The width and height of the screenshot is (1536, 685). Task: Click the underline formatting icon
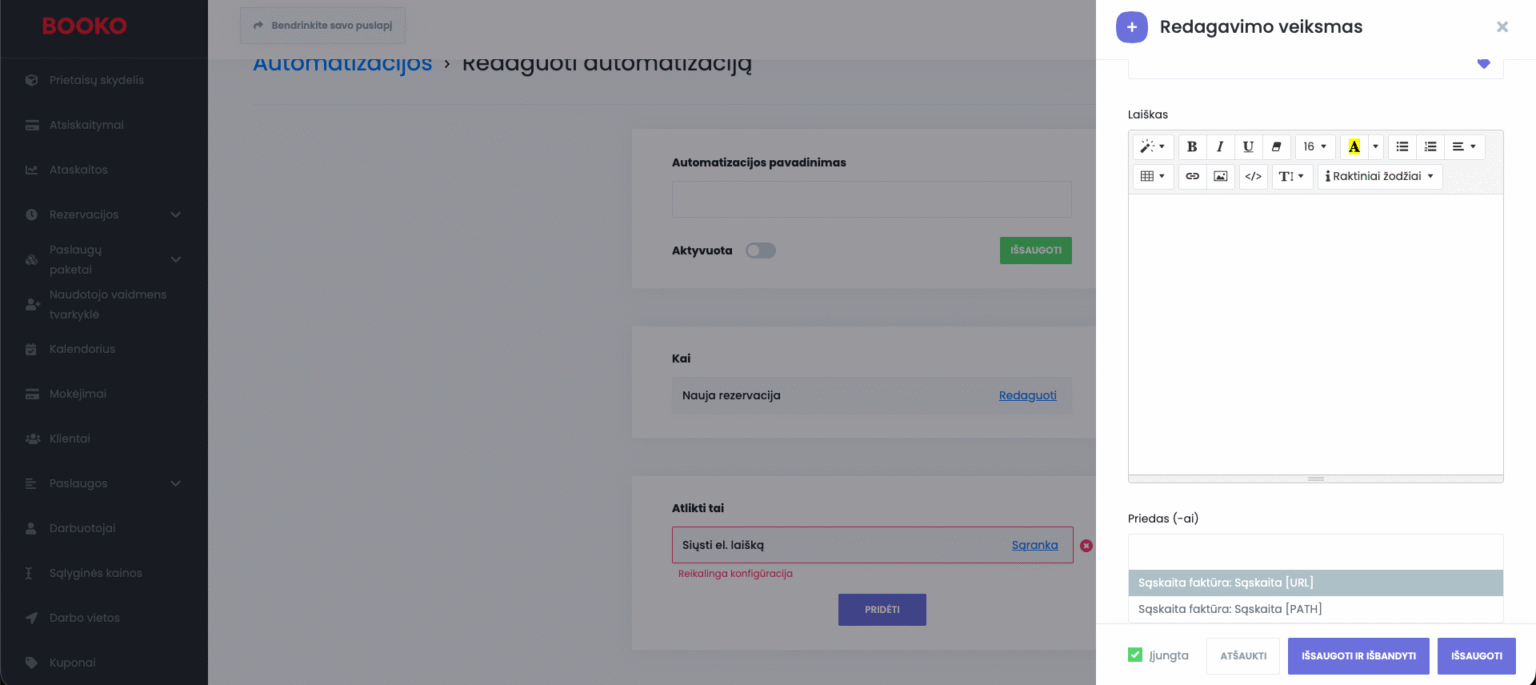pyautogui.click(x=1248, y=147)
